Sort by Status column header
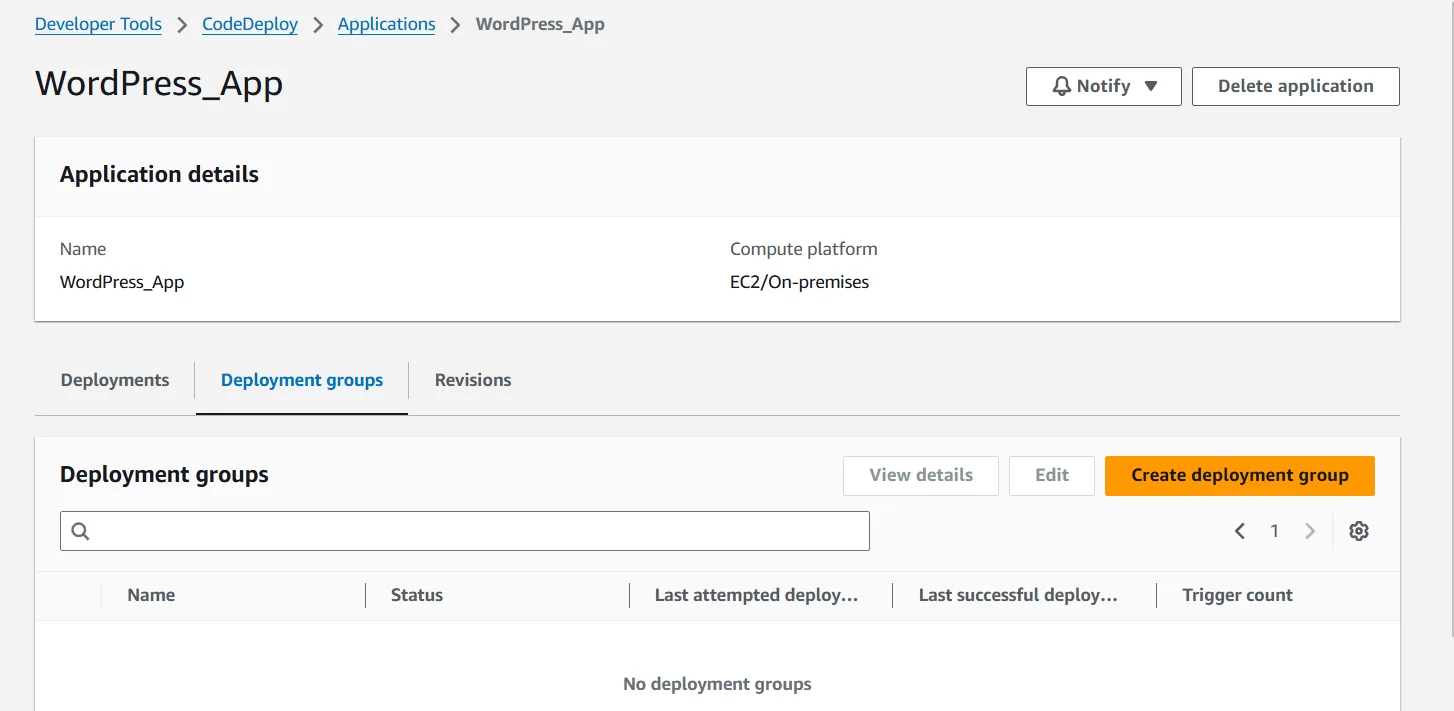The width and height of the screenshot is (1454, 711). (417, 595)
